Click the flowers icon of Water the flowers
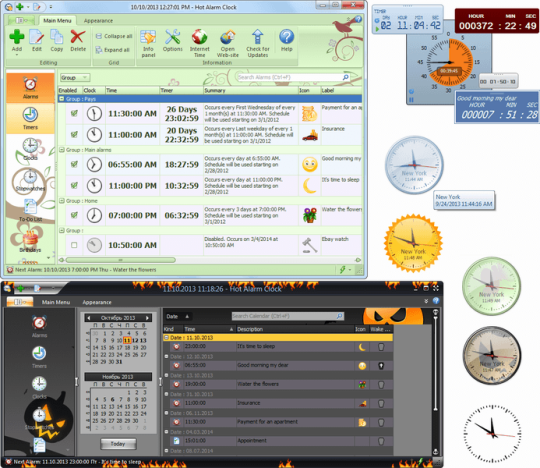This screenshot has height=468, width=540. [310, 215]
